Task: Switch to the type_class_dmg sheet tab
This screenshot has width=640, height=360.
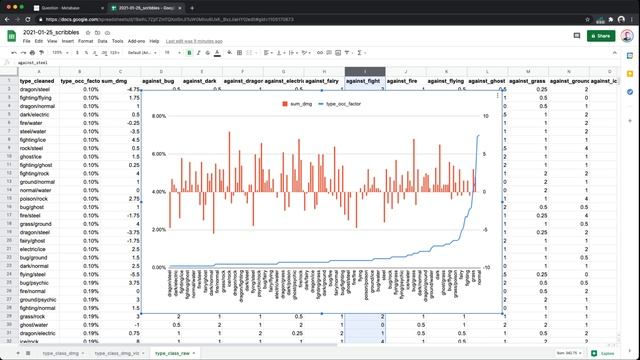Action: tap(61, 353)
